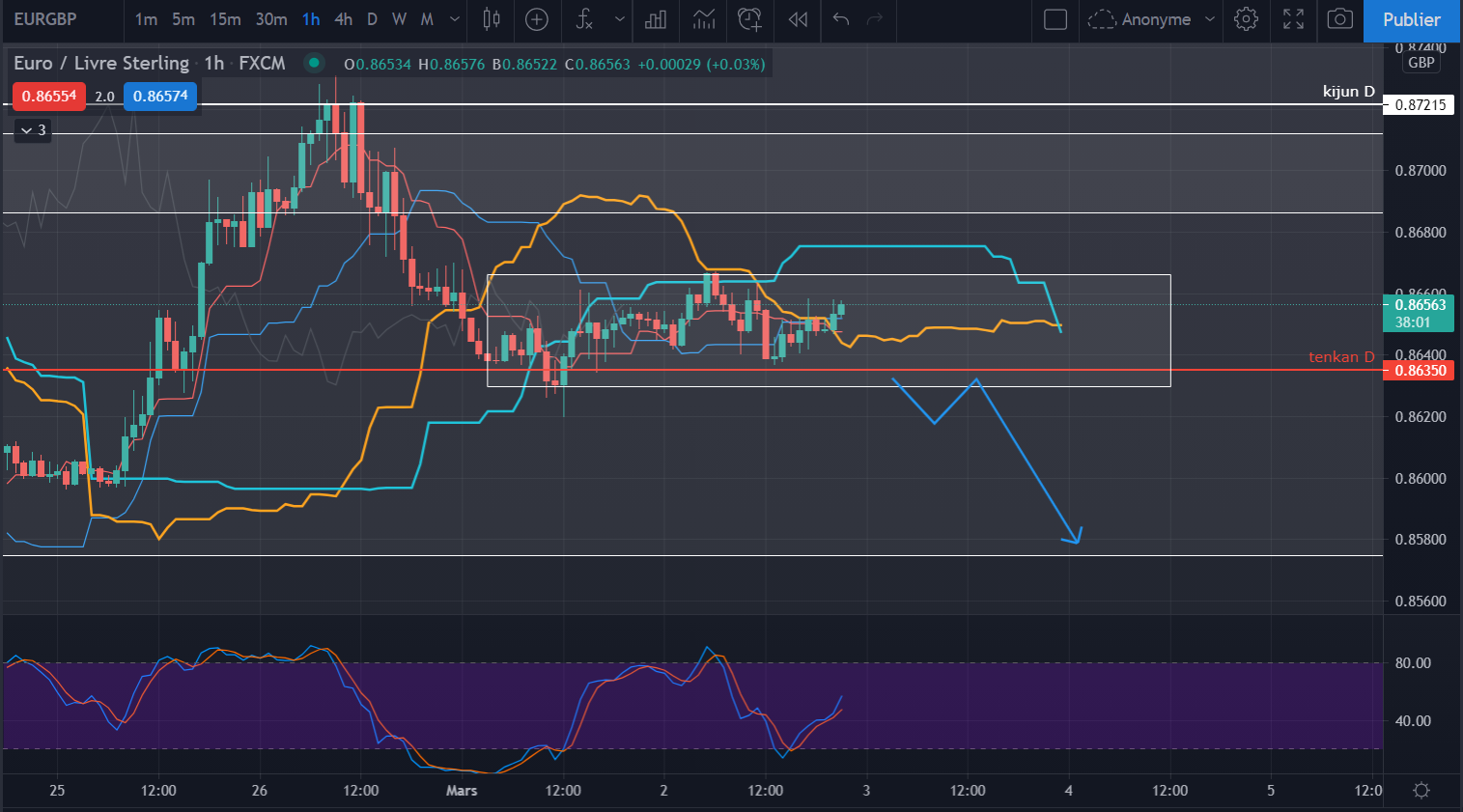
Task: Expand the collapsed indicators legend showing 3
Action: (33, 130)
